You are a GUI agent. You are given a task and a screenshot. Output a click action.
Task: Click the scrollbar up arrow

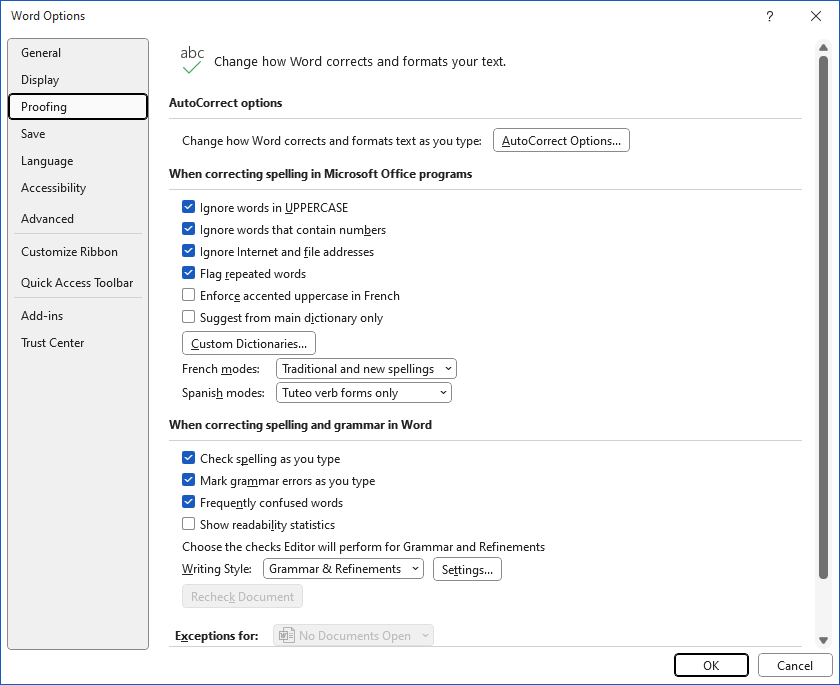(823, 48)
